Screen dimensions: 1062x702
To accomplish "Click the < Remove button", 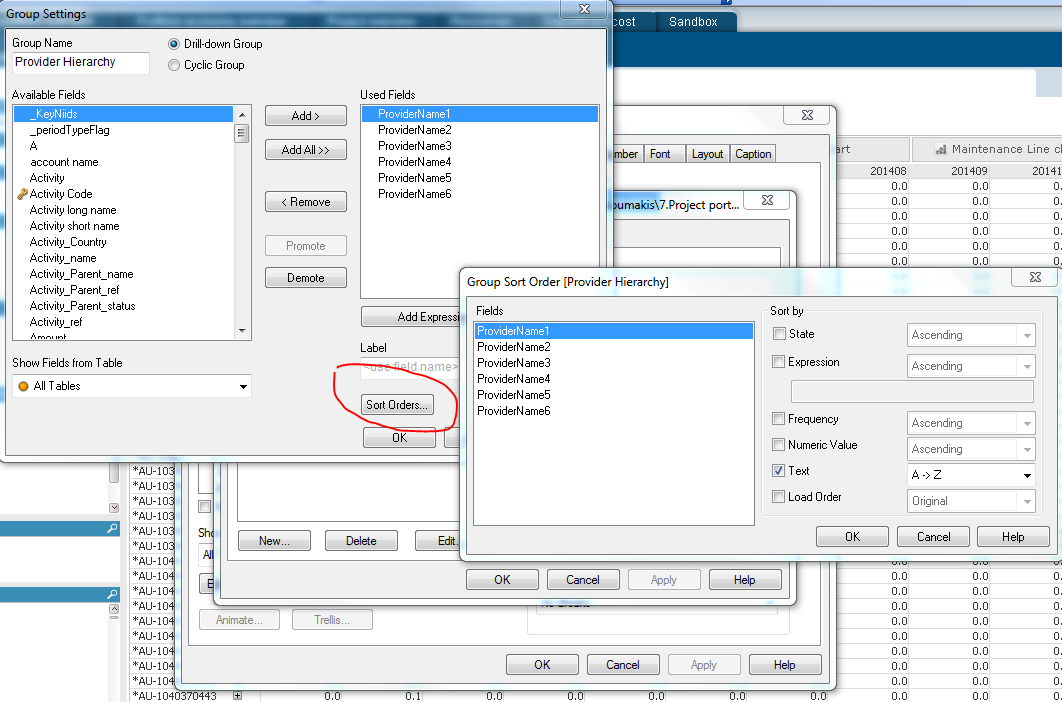I will (305, 202).
